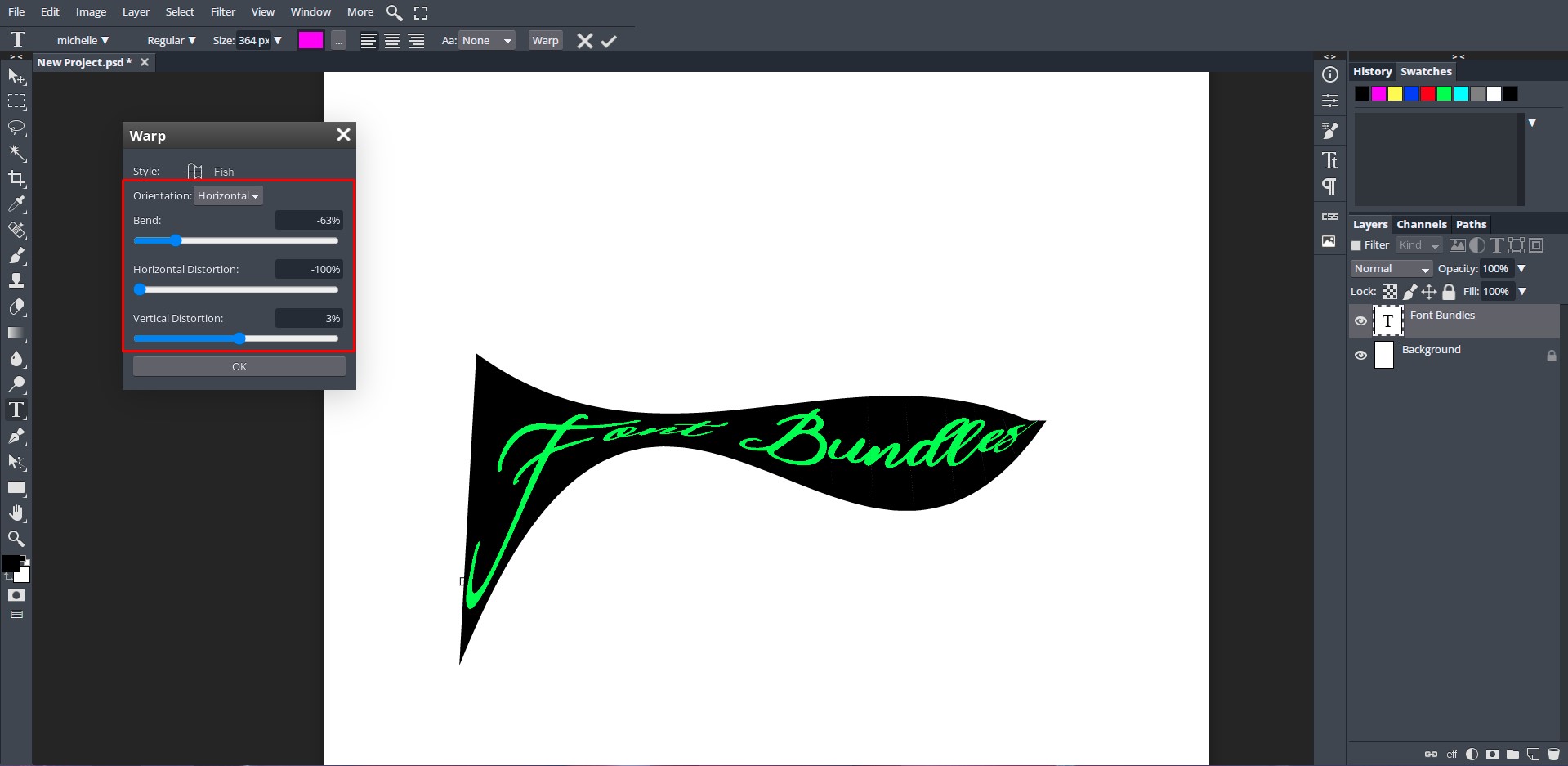Screen dimensions: 1568x766
Task: Open the michelle font dropdown
Action: (x=83, y=40)
